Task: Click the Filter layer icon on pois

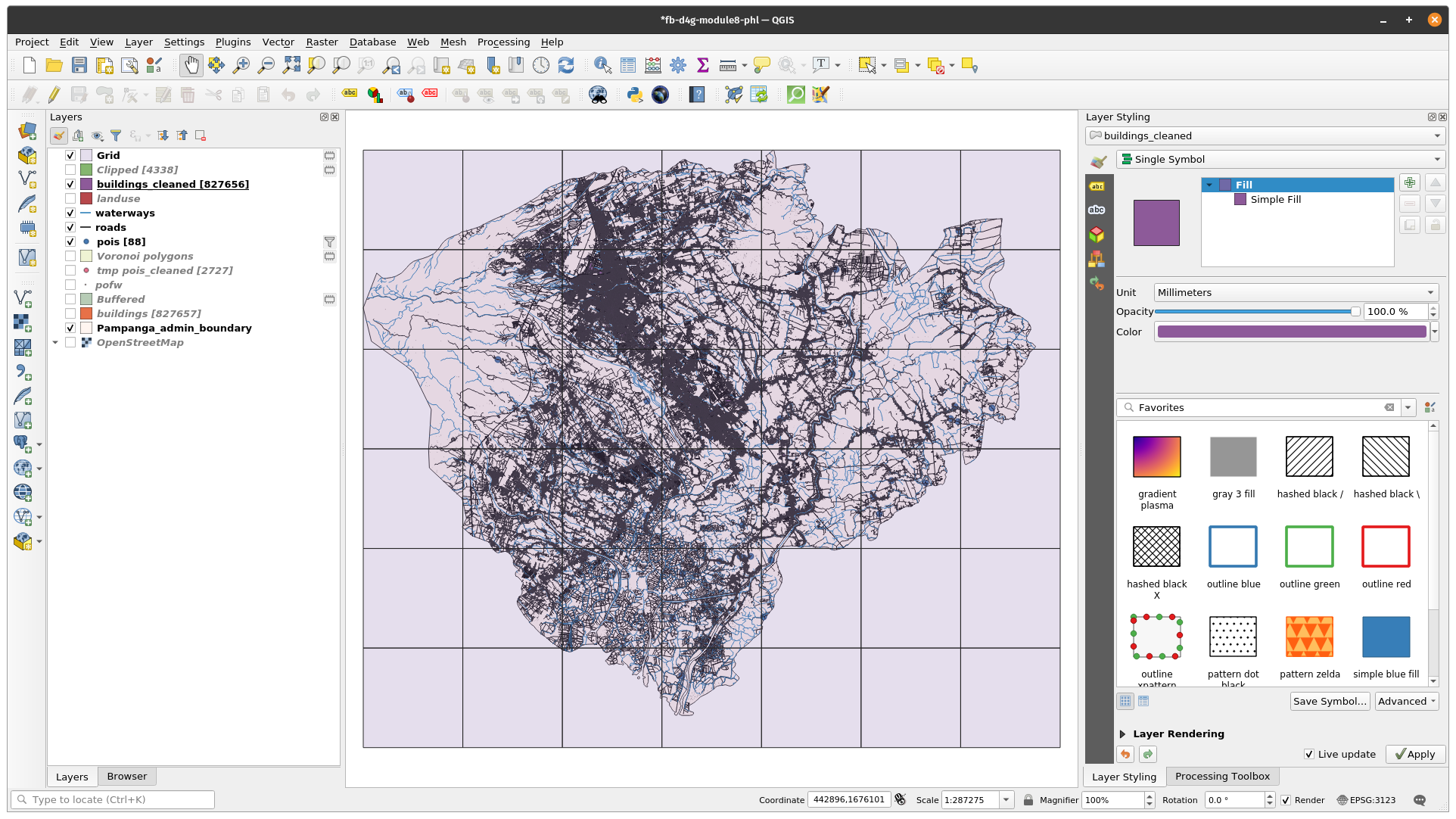Action: (x=329, y=241)
